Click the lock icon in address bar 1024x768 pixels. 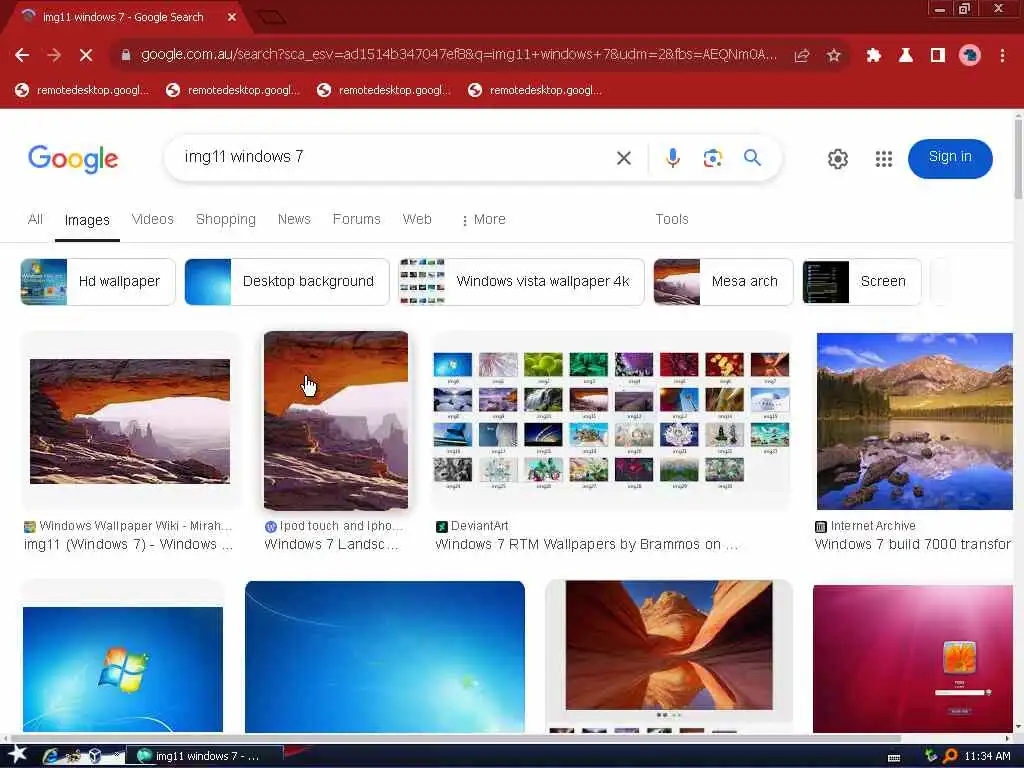pos(126,56)
